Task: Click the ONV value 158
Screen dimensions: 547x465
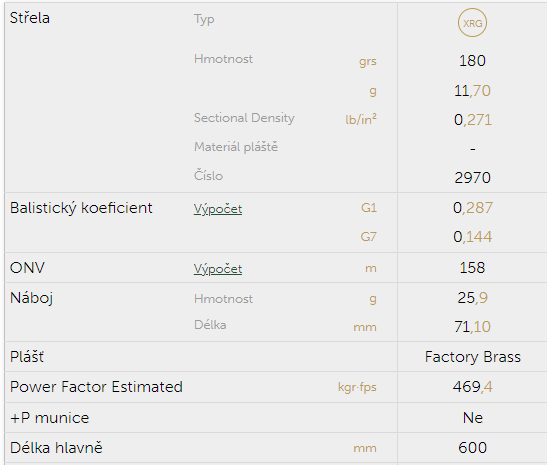Action: coord(472,268)
